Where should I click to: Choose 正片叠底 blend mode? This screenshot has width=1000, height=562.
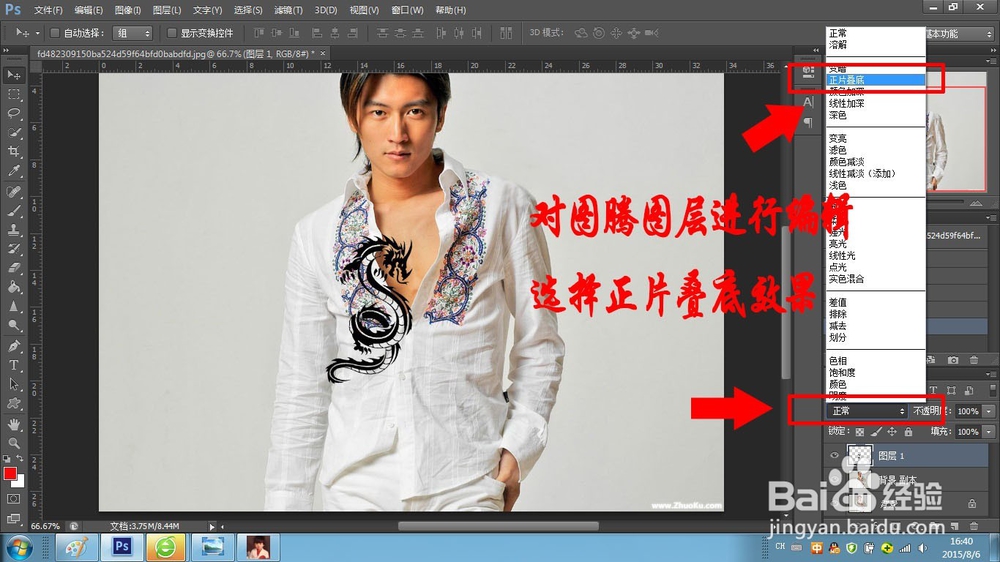[876, 80]
